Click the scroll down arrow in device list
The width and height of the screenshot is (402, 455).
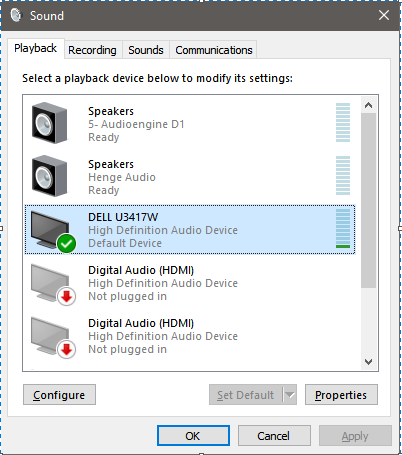pyautogui.click(x=368, y=362)
